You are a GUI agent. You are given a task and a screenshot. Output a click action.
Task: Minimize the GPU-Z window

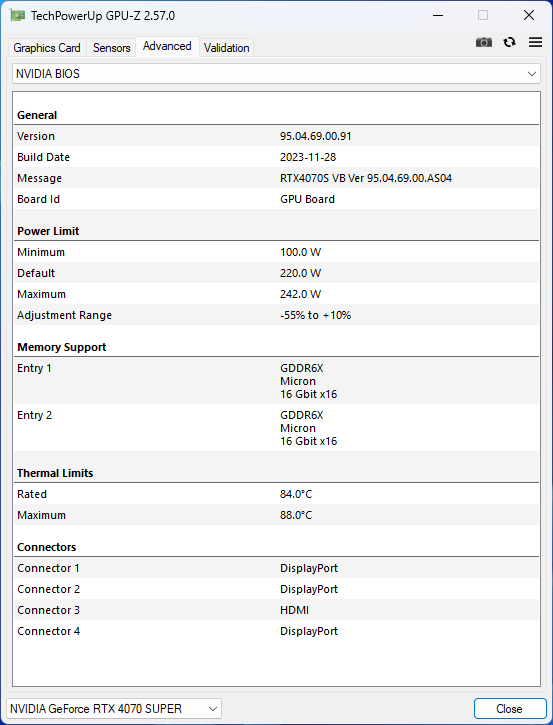click(x=438, y=15)
